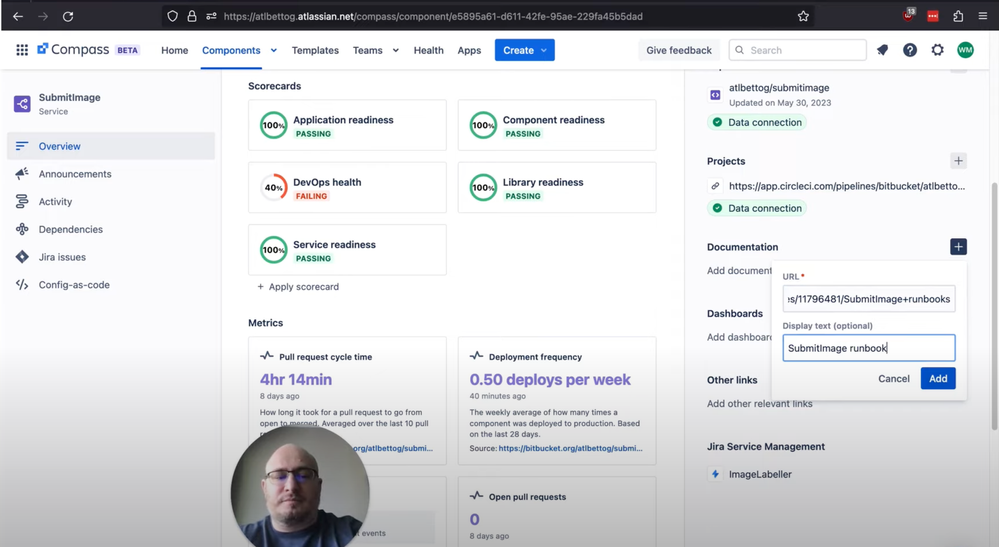
Task: Open the Components dropdown chevron
Action: pyautogui.click(x=273, y=50)
